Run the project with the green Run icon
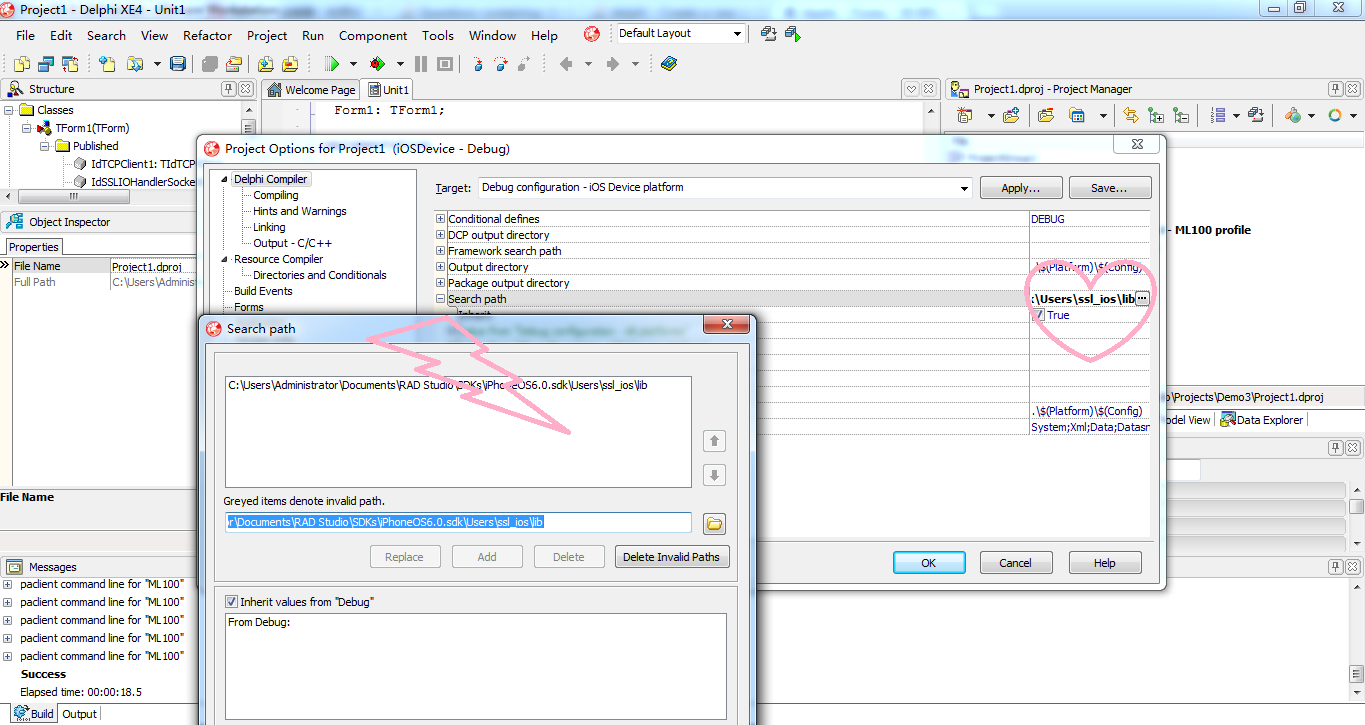 (x=330, y=63)
